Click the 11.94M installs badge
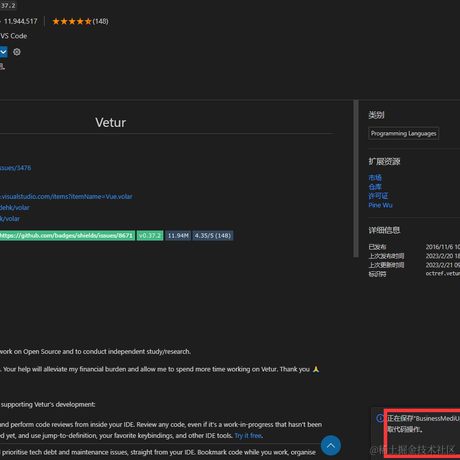 coord(178,236)
